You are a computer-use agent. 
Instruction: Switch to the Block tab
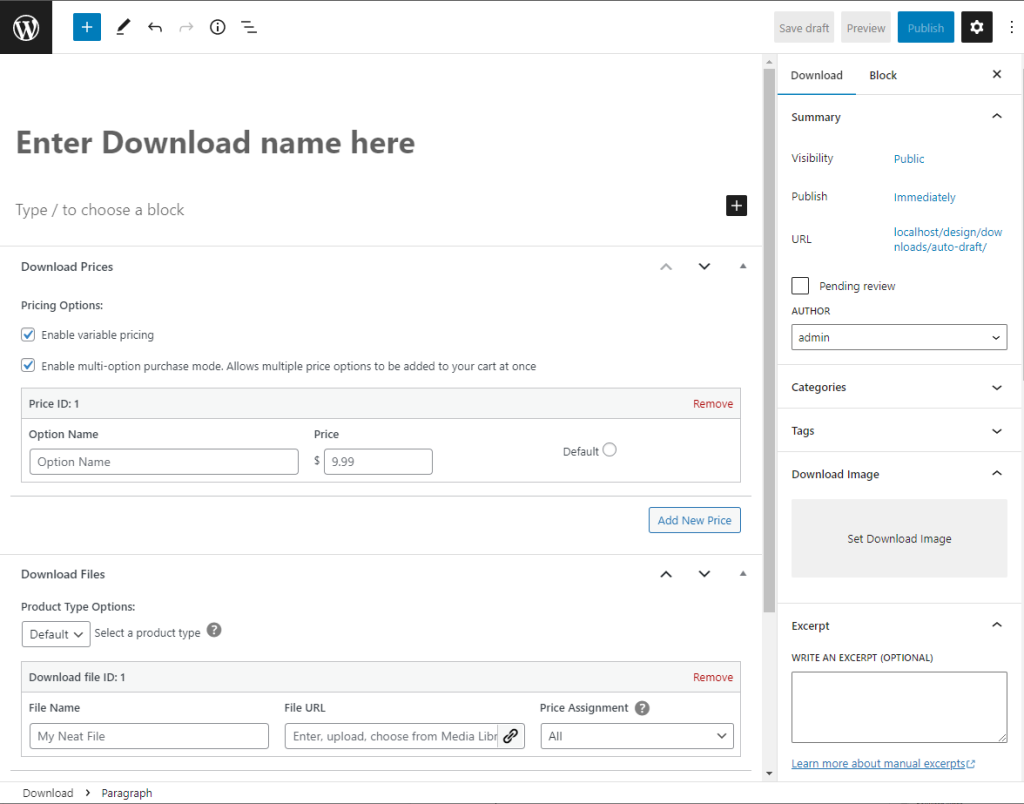(883, 75)
